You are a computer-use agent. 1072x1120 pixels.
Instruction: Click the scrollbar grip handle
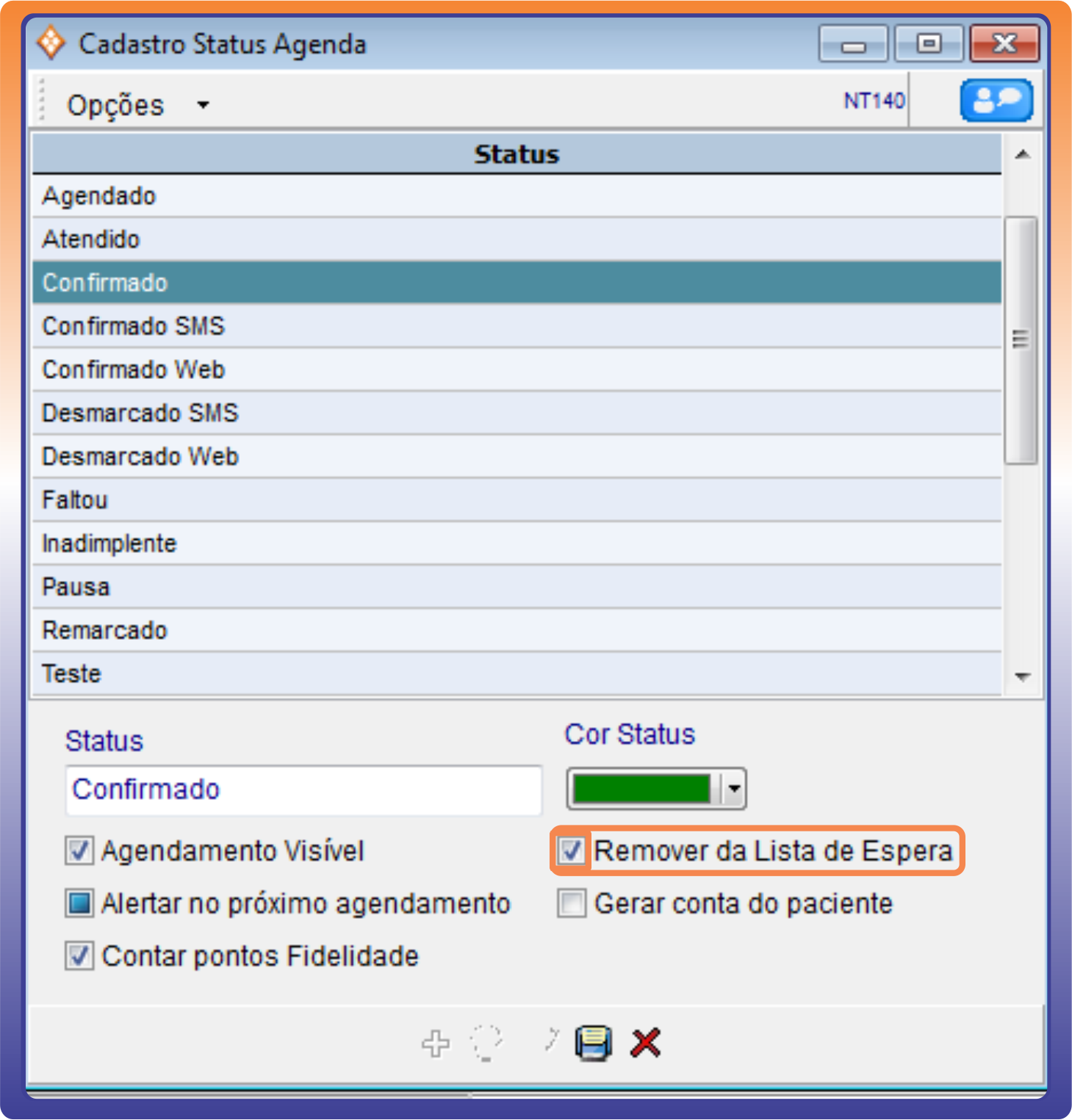tap(1020, 339)
